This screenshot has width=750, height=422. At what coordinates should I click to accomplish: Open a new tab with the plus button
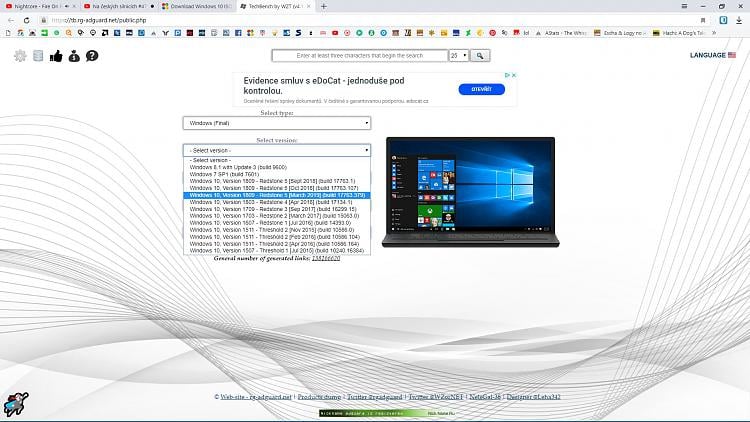[x=324, y=6]
